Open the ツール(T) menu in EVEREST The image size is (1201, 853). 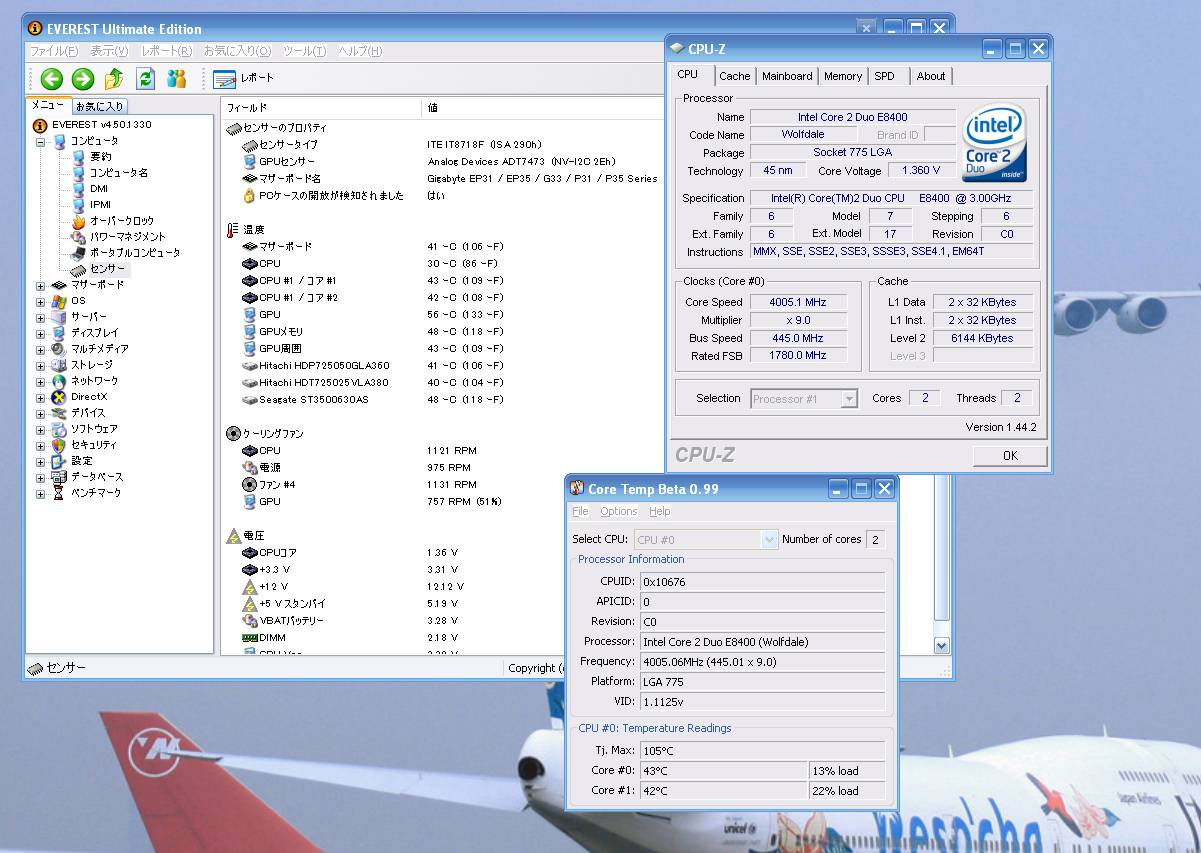[304, 51]
